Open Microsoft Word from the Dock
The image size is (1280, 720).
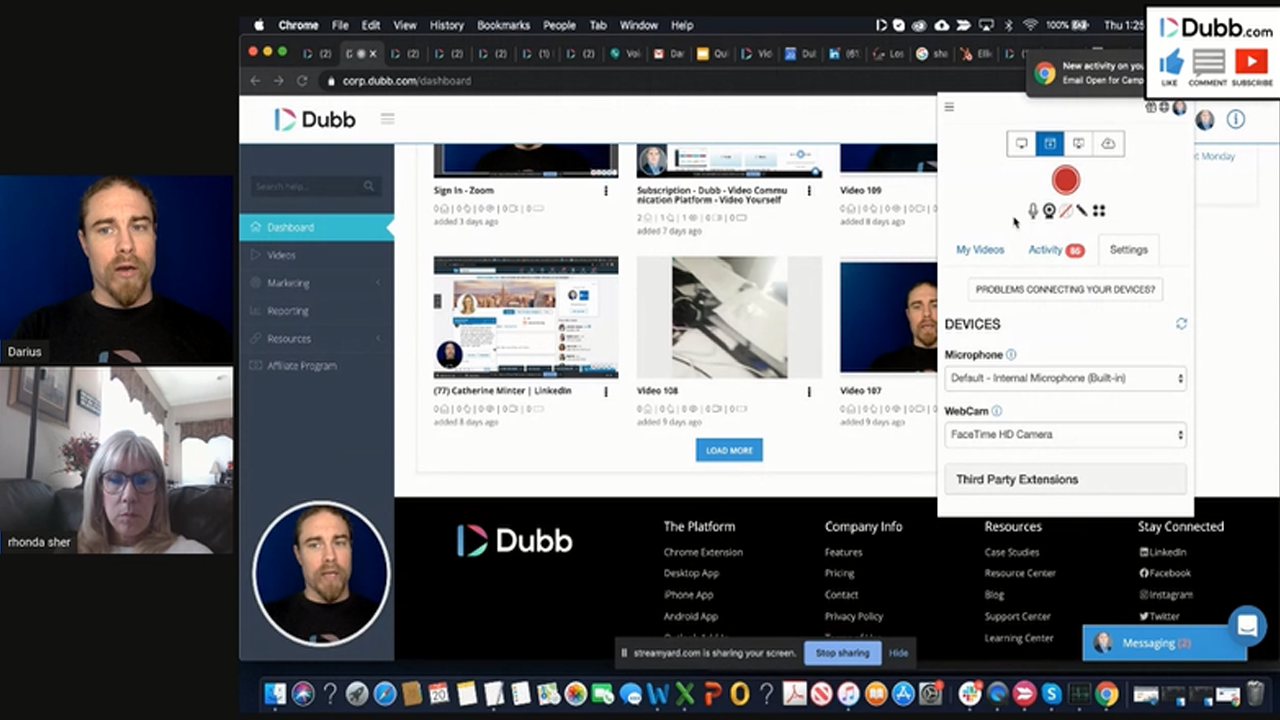click(x=657, y=693)
